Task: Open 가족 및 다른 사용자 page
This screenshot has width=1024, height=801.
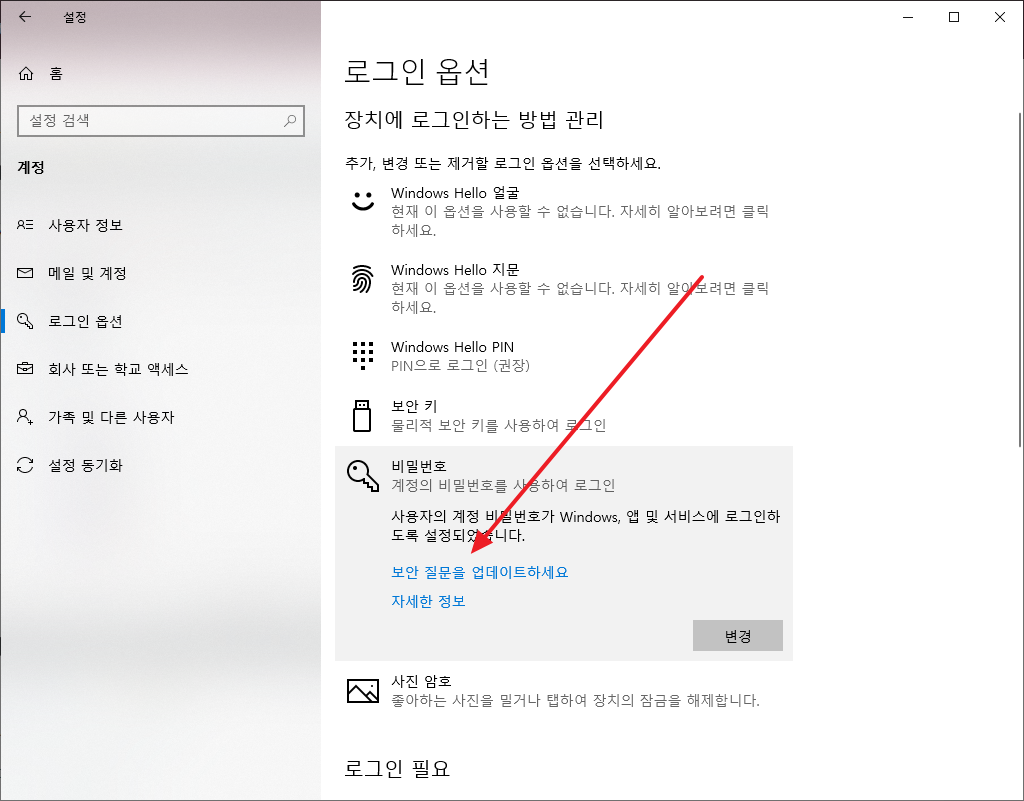Action: coord(161,416)
